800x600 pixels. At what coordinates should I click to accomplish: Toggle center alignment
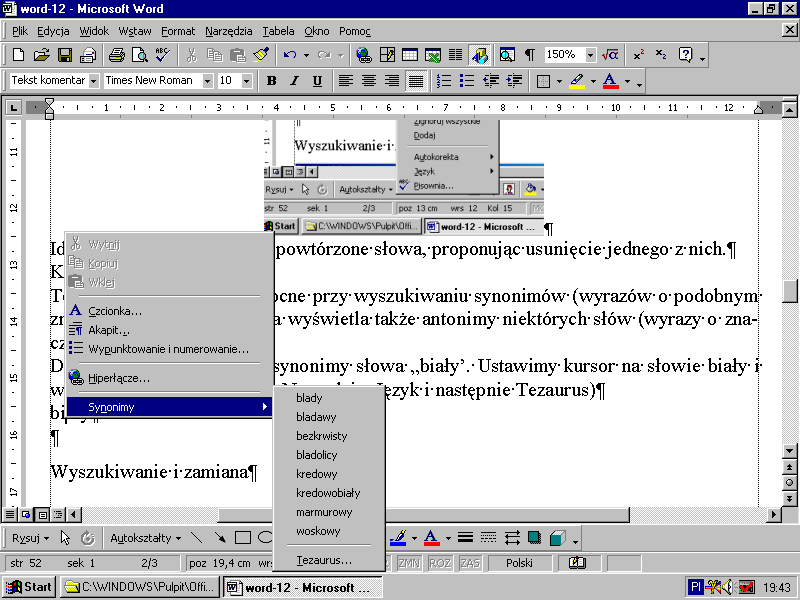point(368,81)
